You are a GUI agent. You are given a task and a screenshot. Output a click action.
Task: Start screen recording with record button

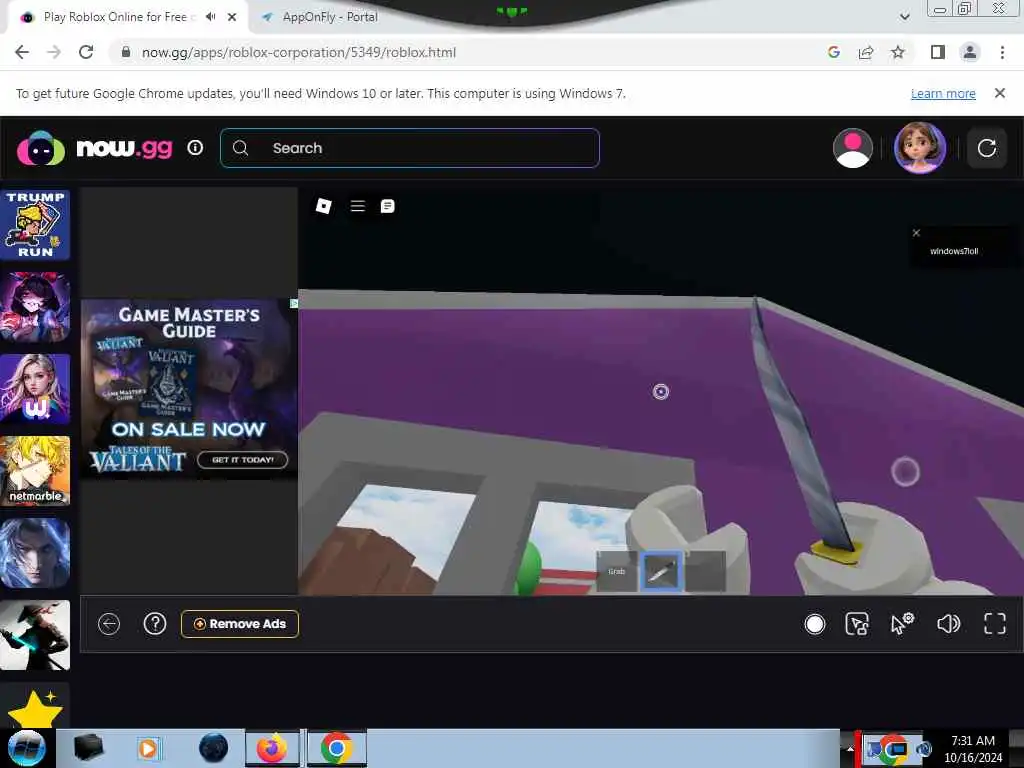click(x=814, y=624)
